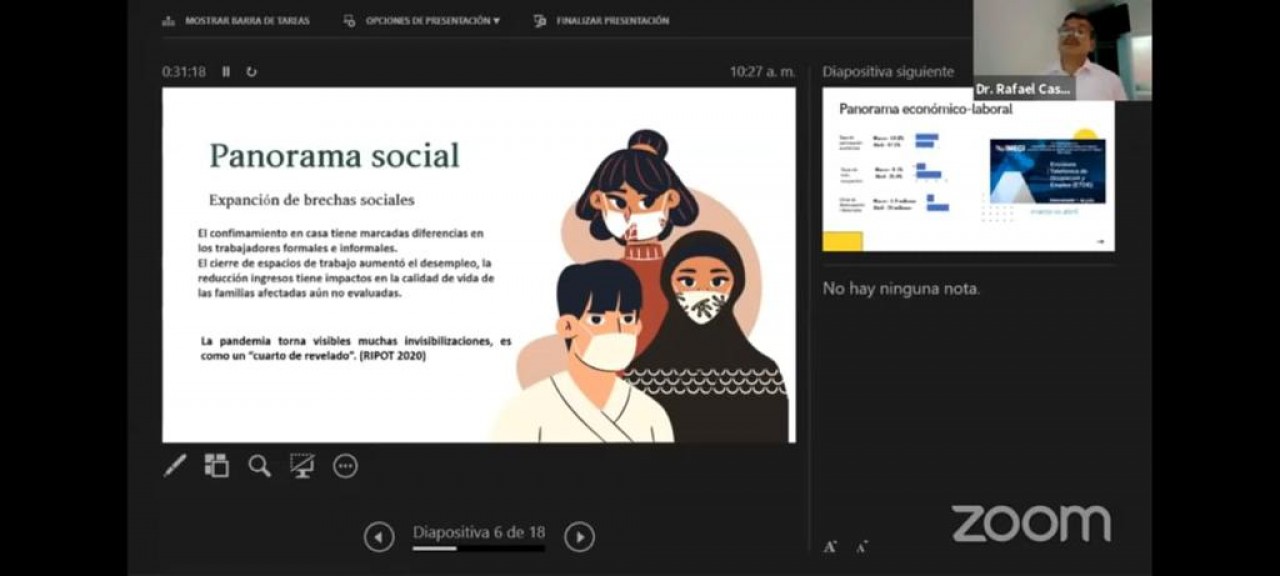Click Mostrar barra de tareas
The image size is (1280, 576).
pyautogui.click(x=236, y=20)
